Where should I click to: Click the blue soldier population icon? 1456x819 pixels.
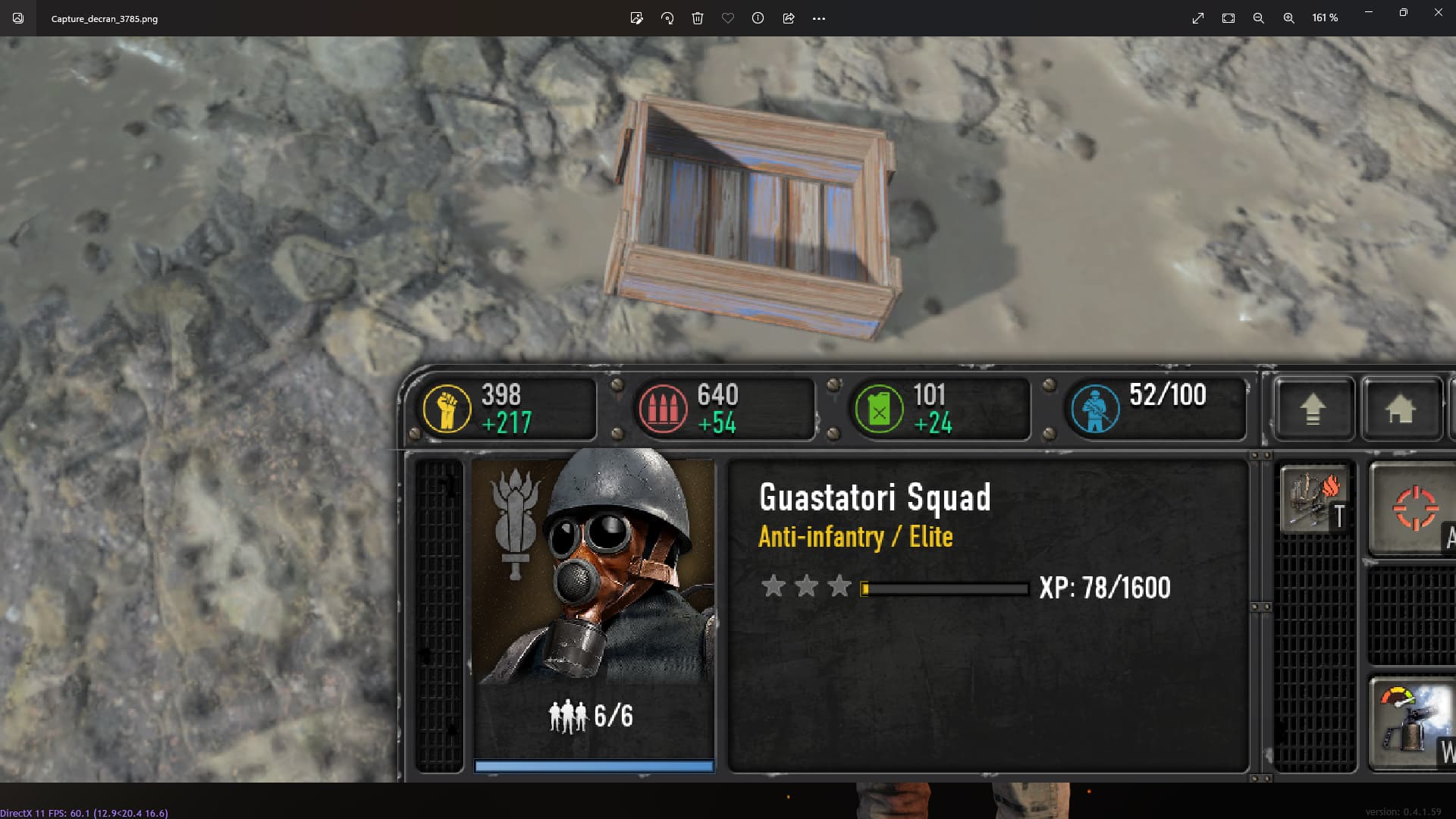(x=1095, y=409)
